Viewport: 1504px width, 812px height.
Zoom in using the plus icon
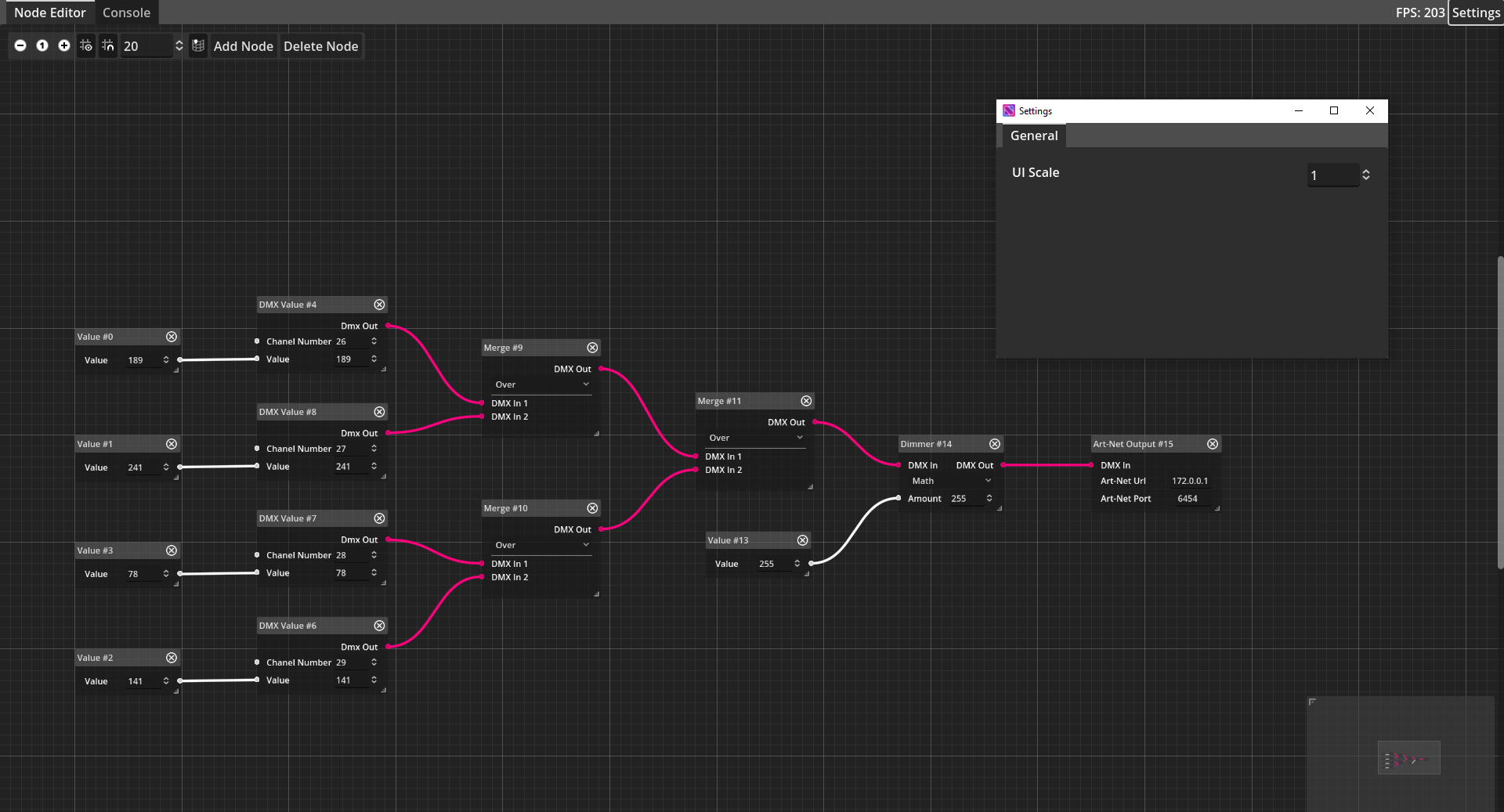pos(64,45)
